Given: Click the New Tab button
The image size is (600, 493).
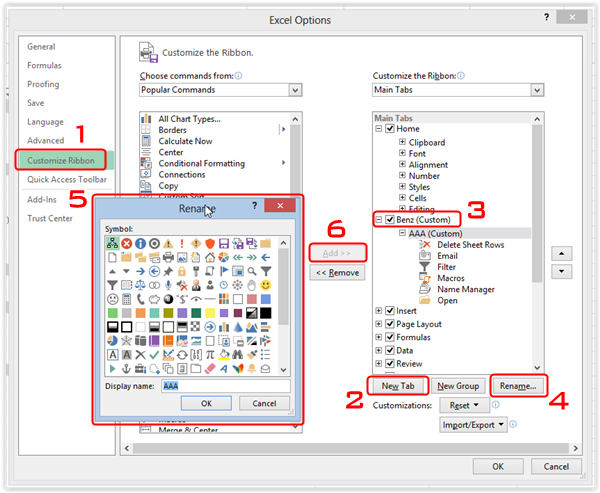Looking at the screenshot, I should coord(398,386).
